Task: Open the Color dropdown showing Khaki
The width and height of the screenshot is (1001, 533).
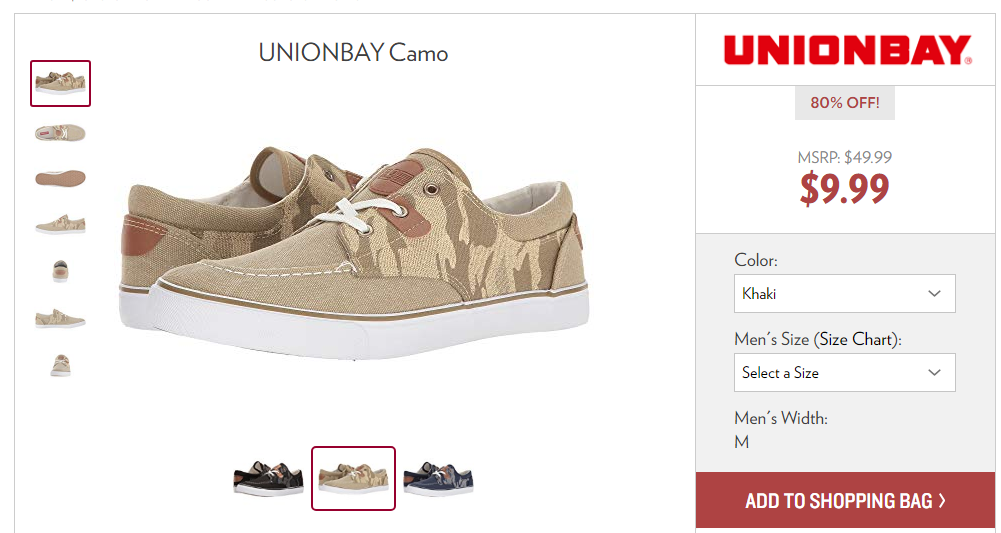Action: (x=845, y=294)
